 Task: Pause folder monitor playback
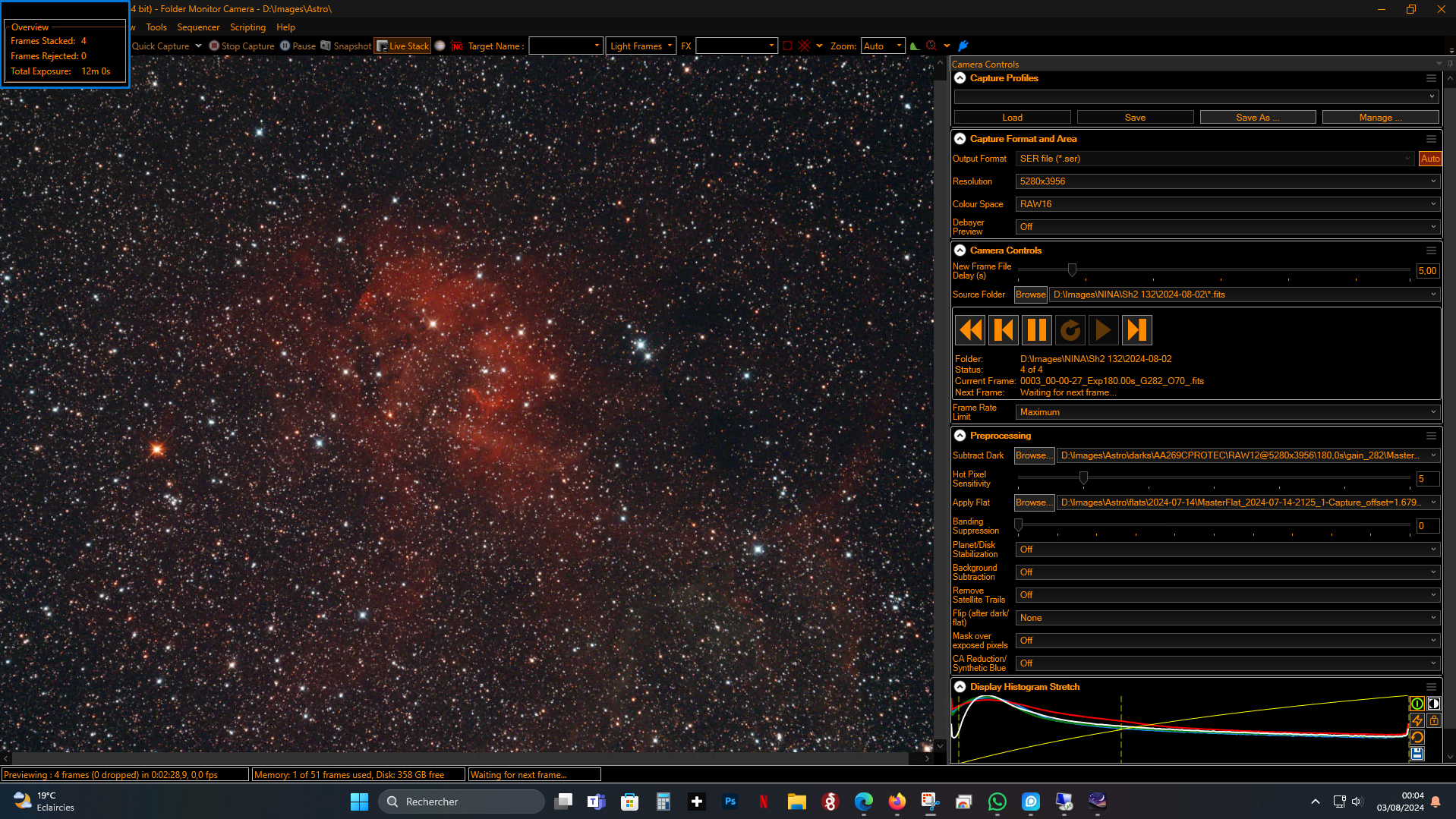pos(1037,330)
